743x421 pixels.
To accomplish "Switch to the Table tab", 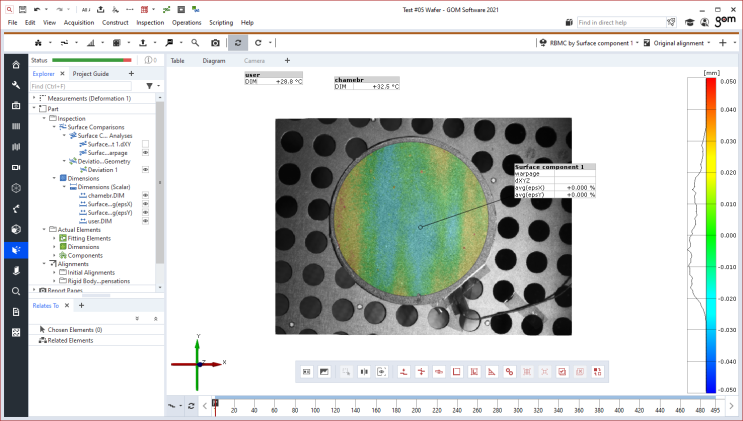I will pos(177,61).
